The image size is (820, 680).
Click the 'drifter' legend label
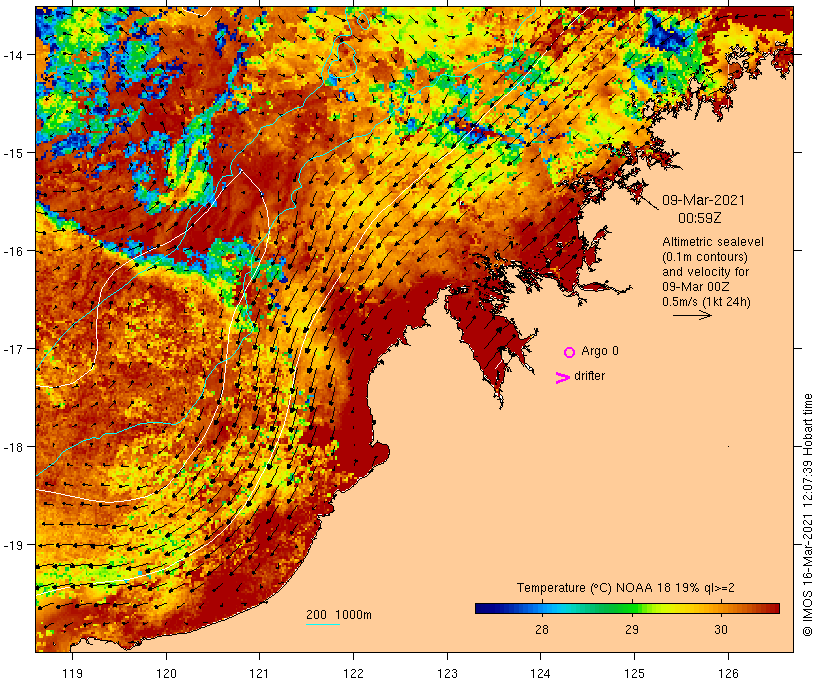(x=589, y=376)
